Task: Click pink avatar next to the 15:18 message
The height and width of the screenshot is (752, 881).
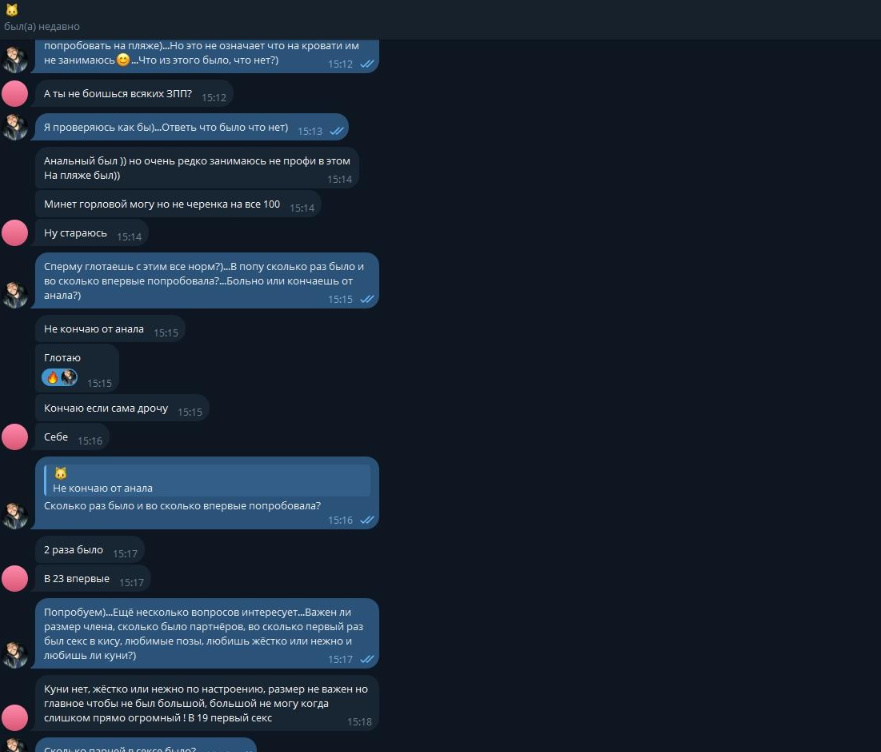Action: 15,718
